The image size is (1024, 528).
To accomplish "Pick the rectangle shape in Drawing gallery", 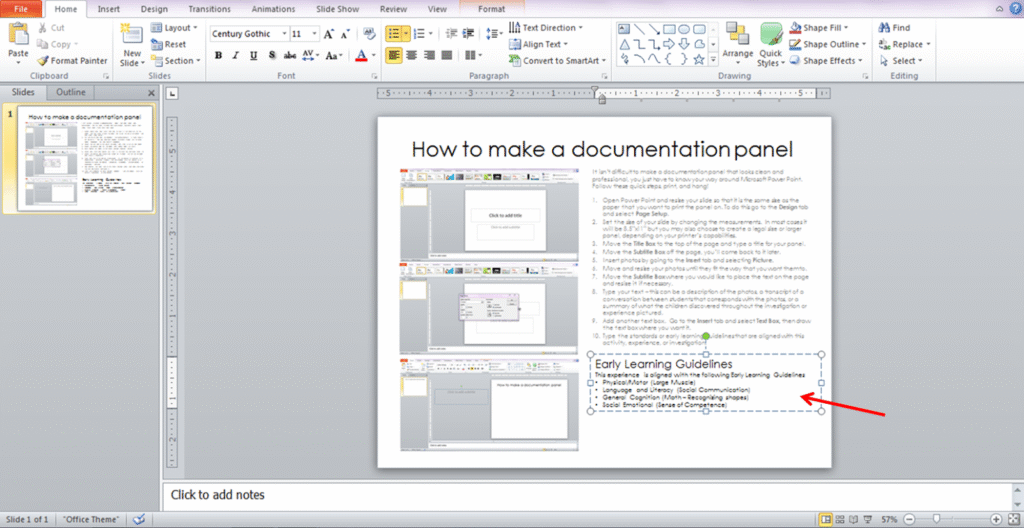I will 669,29.
